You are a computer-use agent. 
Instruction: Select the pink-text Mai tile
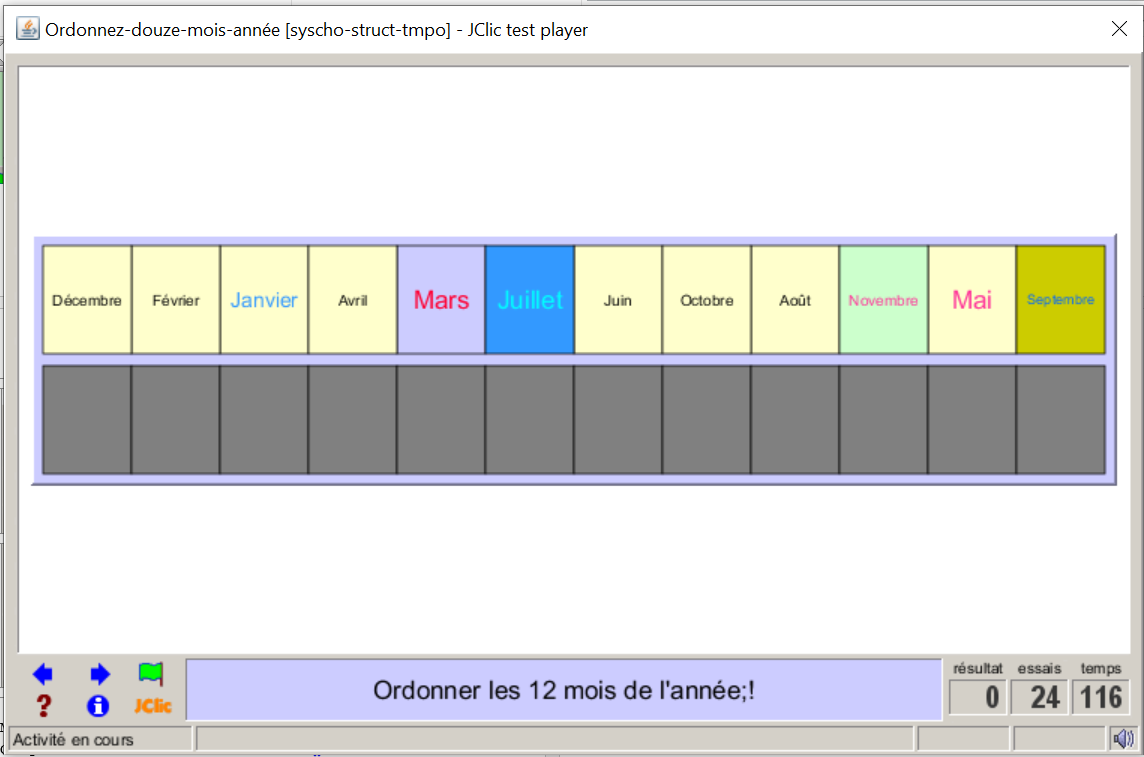coord(972,300)
